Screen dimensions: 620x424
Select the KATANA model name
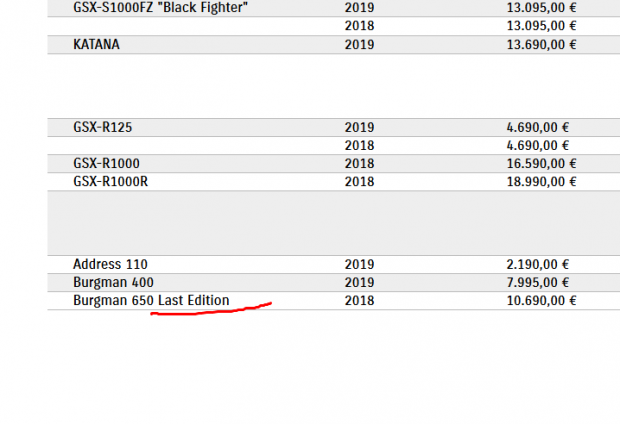click(98, 45)
